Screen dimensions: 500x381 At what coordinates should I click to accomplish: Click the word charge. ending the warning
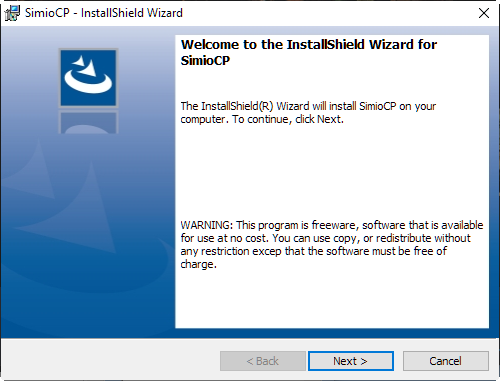(199, 264)
